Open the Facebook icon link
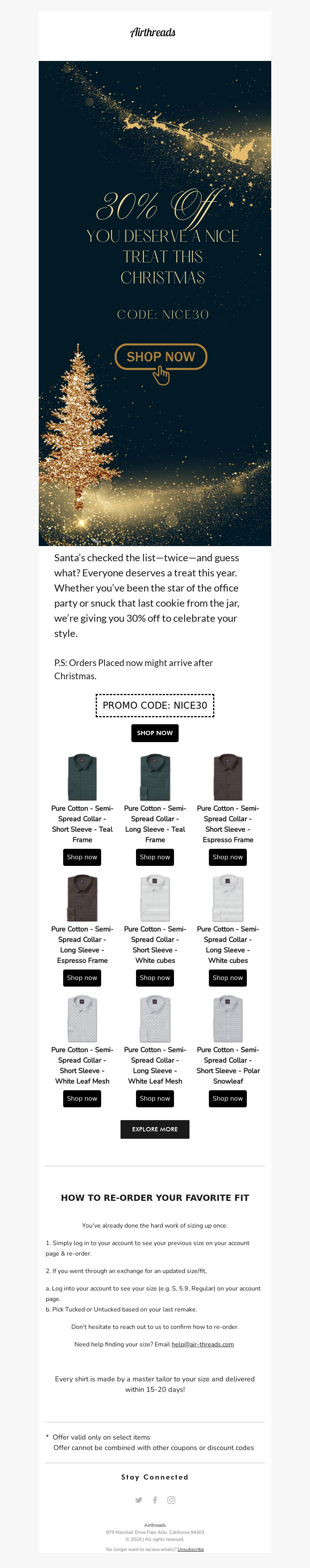The height and width of the screenshot is (1568, 310). [155, 1500]
